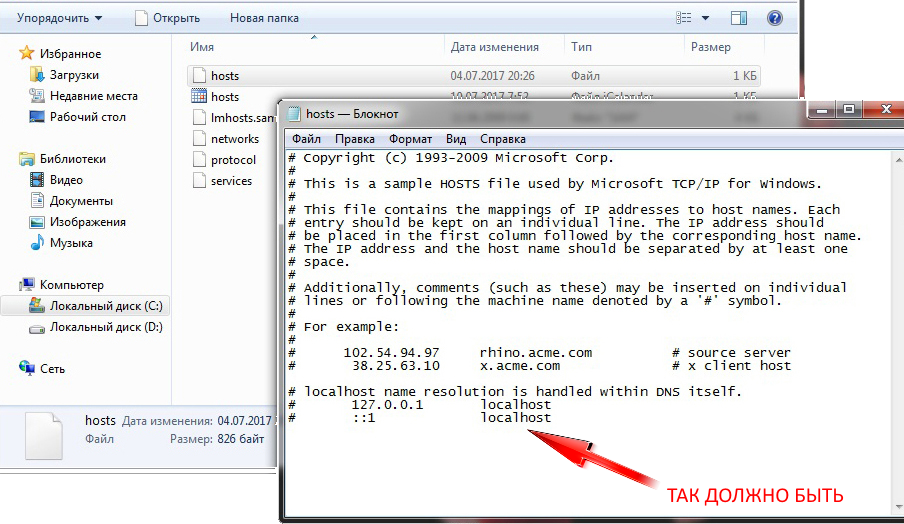Click the Открыть toolbar button
This screenshot has height=524, width=904.
coord(167,18)
